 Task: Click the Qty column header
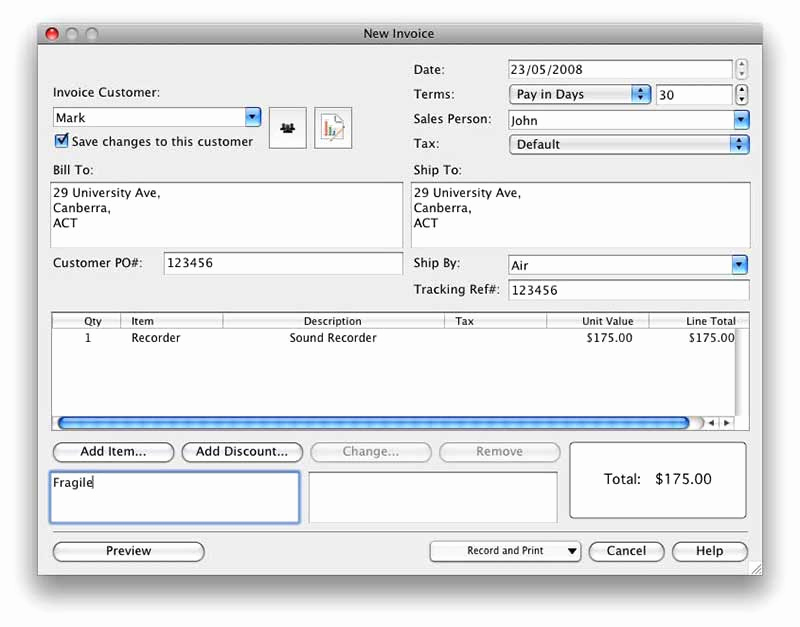coord(87,321)
